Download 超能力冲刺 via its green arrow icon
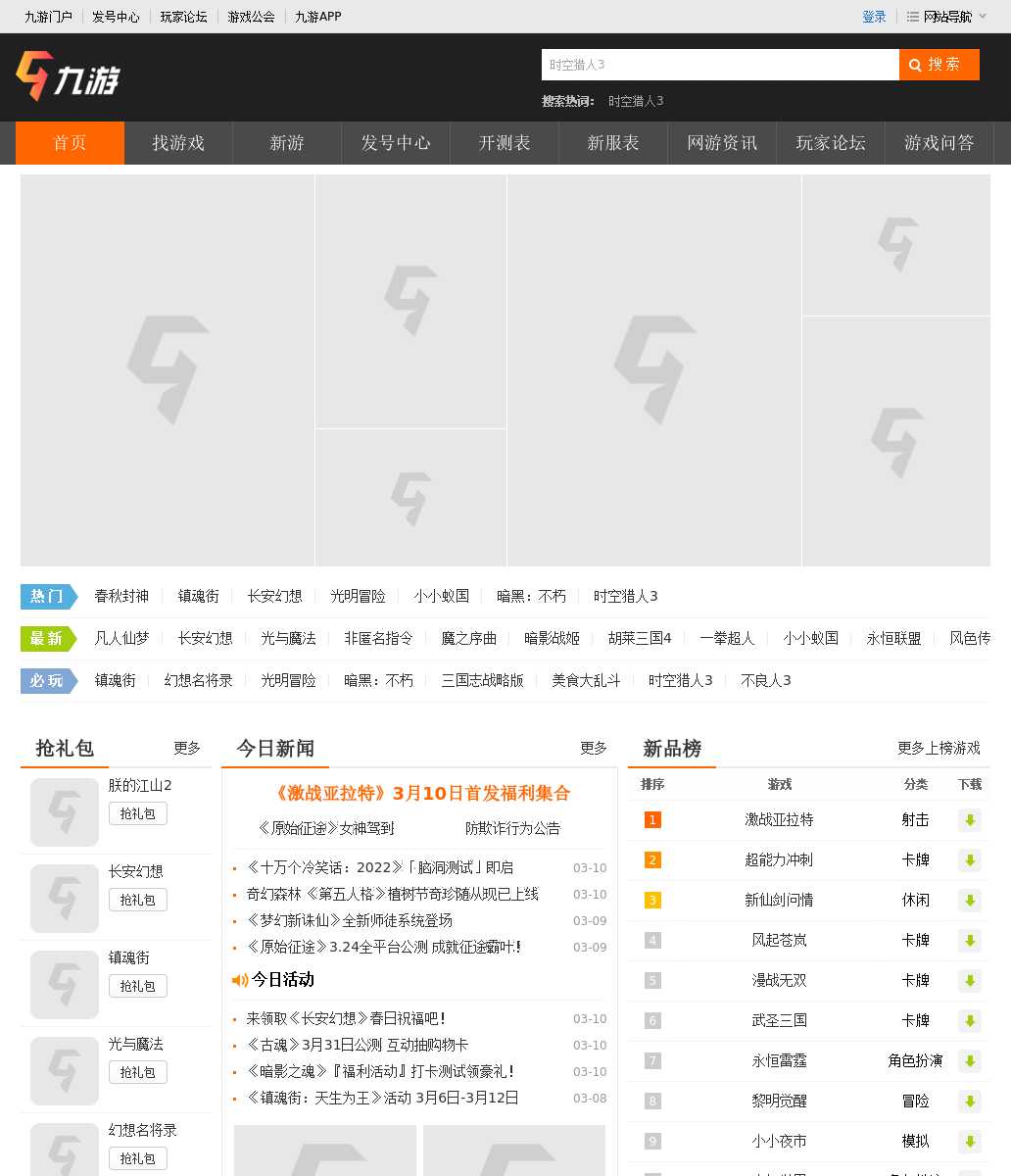The height and width of the screenshot is (1176, 1011). pos(970,860)
